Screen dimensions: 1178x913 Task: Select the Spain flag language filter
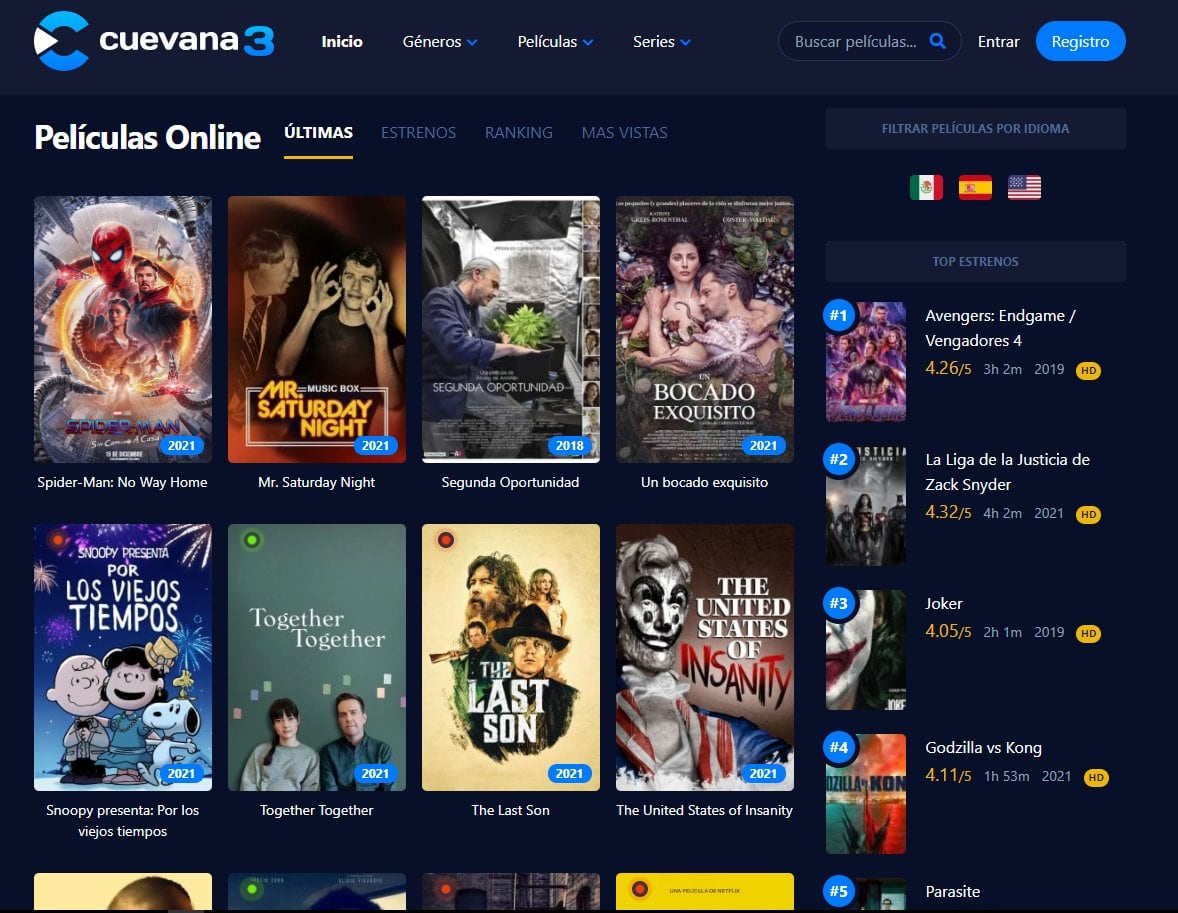coord(975,187)
